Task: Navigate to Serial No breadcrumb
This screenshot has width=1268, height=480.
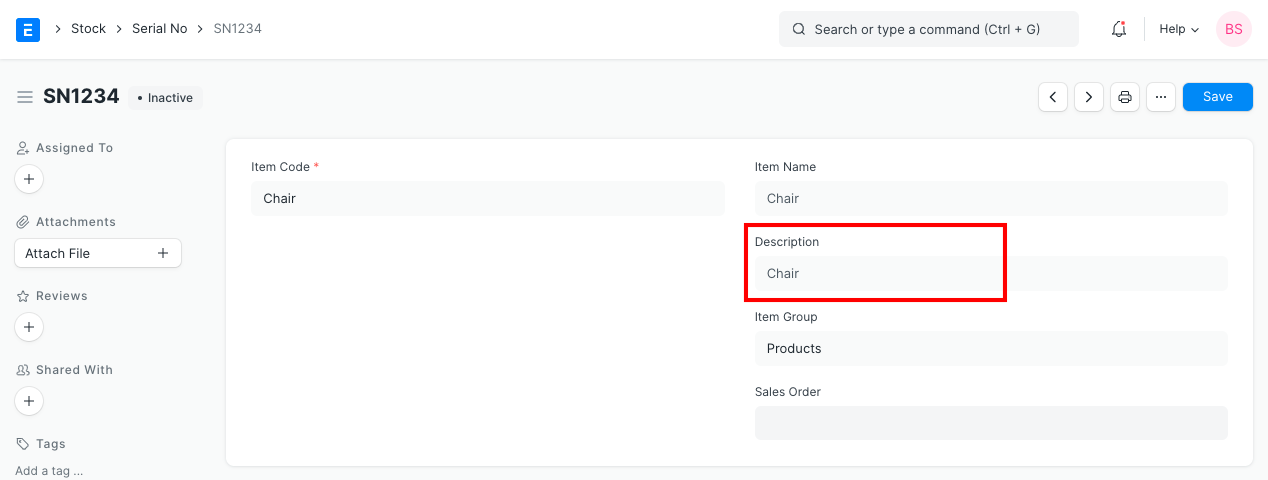Action: [159, 29]
